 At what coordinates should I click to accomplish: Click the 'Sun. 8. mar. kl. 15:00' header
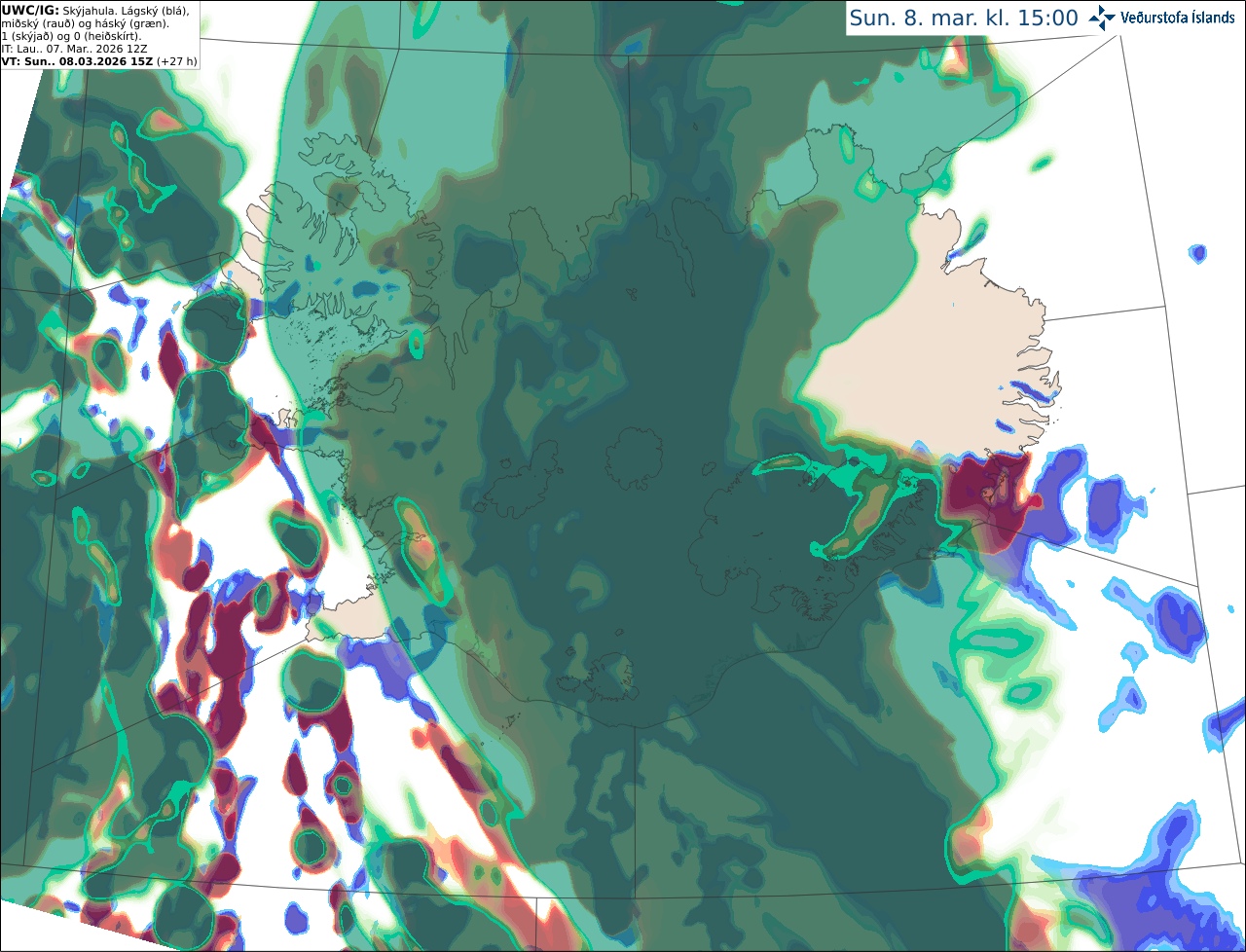[x=964, y=18]
